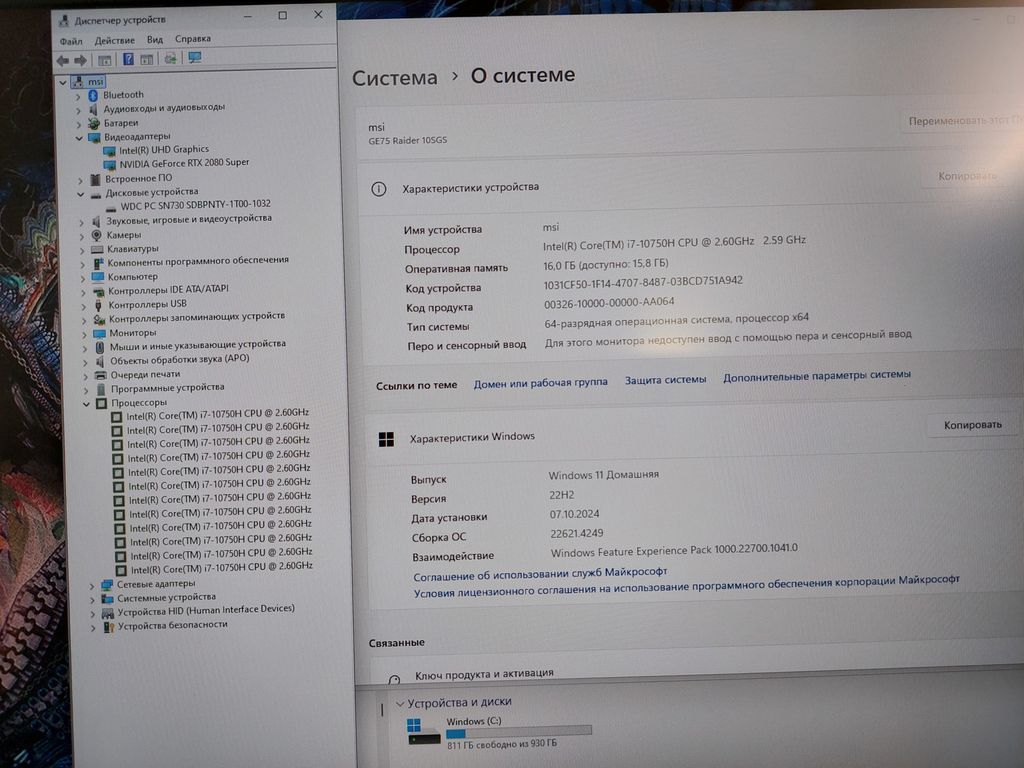
Task: Open the Защита системы link
Action: [665, 380]
